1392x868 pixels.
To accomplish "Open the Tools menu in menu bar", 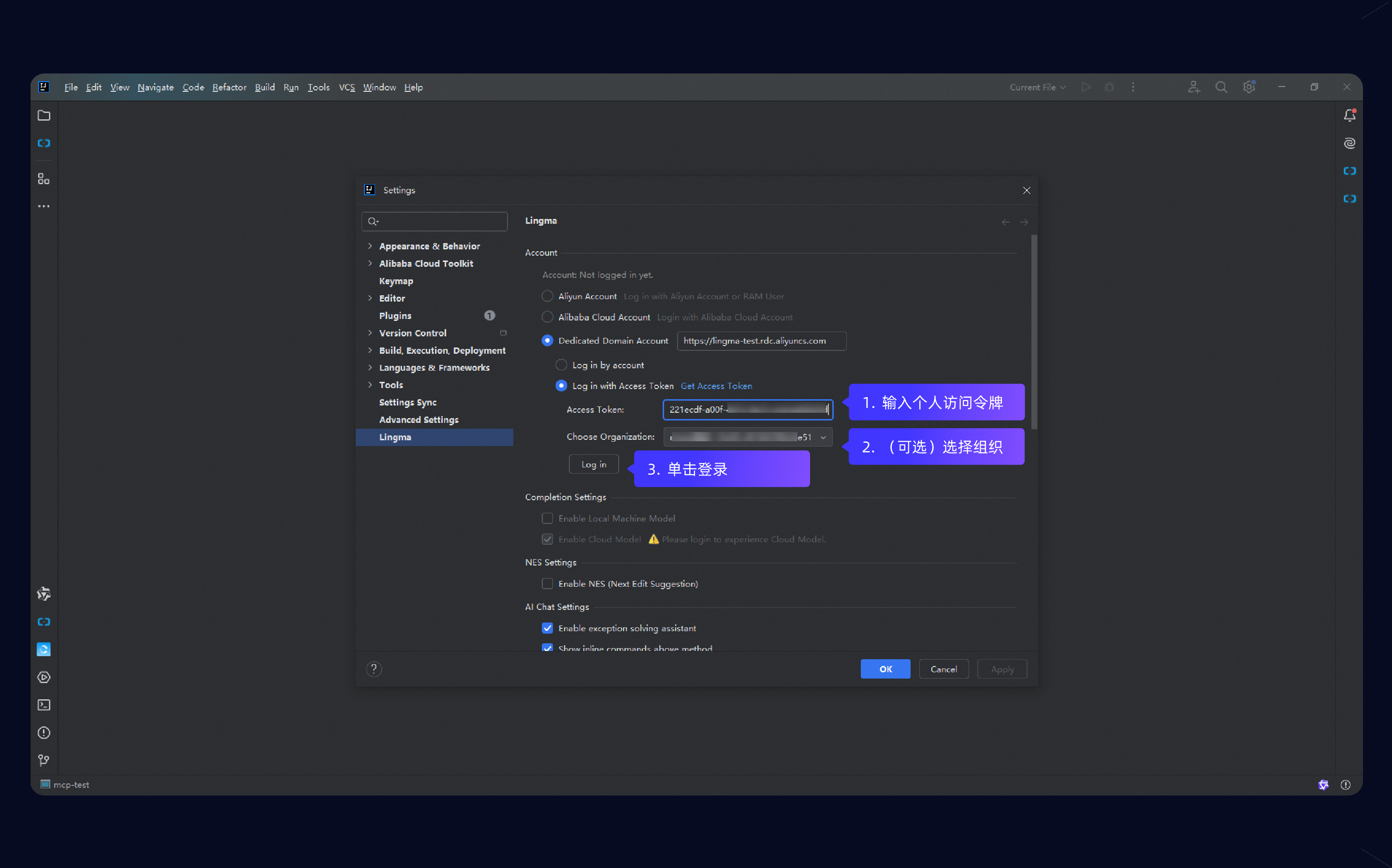I will coord(318,87).
